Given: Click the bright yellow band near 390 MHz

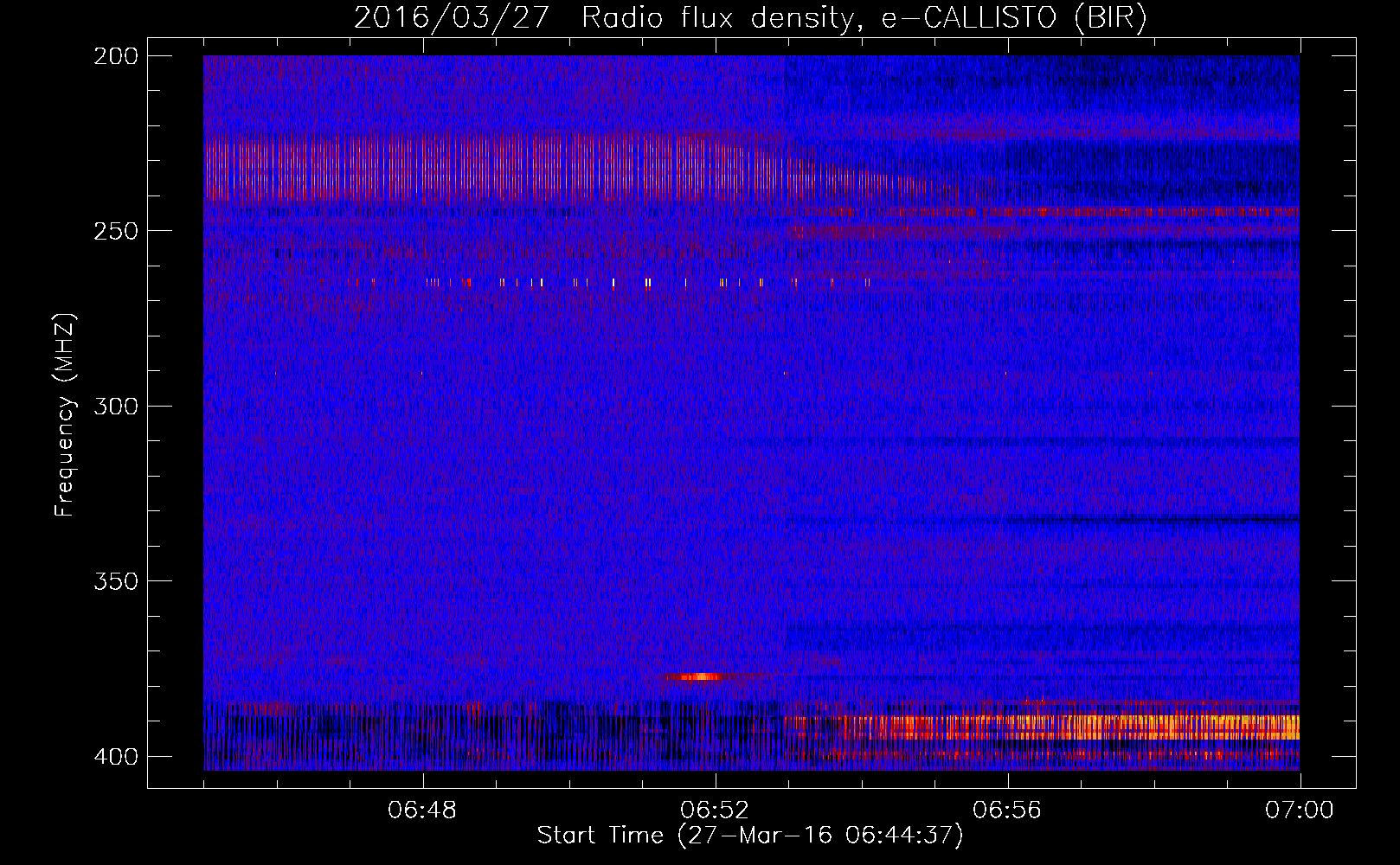Looking at the screenshot, I should [1043, 727].
